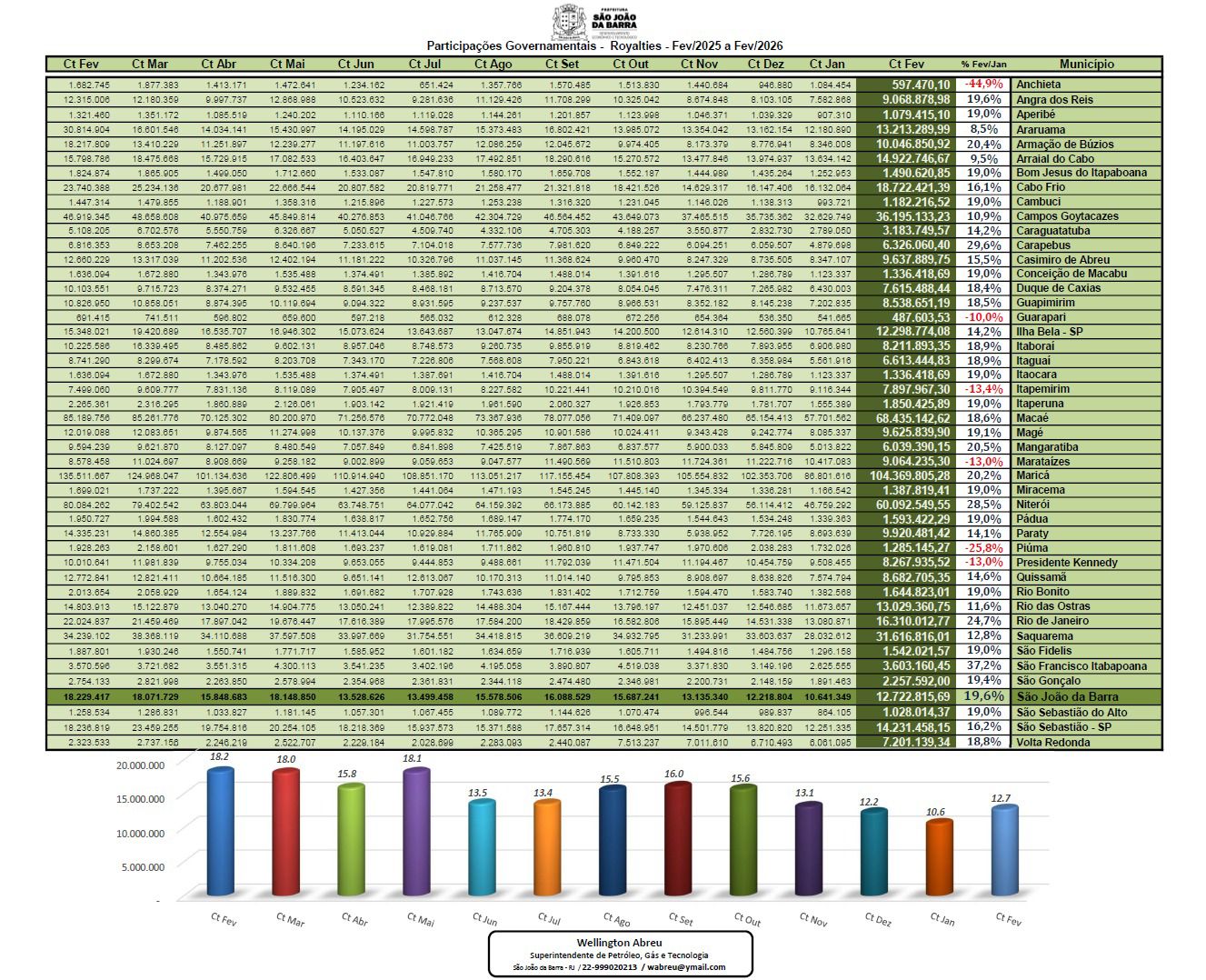
Task: Select the Macaé municipality name cell
Action: pos(1032,418)
